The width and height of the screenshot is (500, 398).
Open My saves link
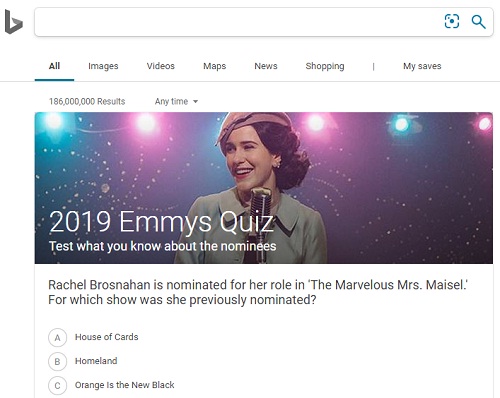422,66
